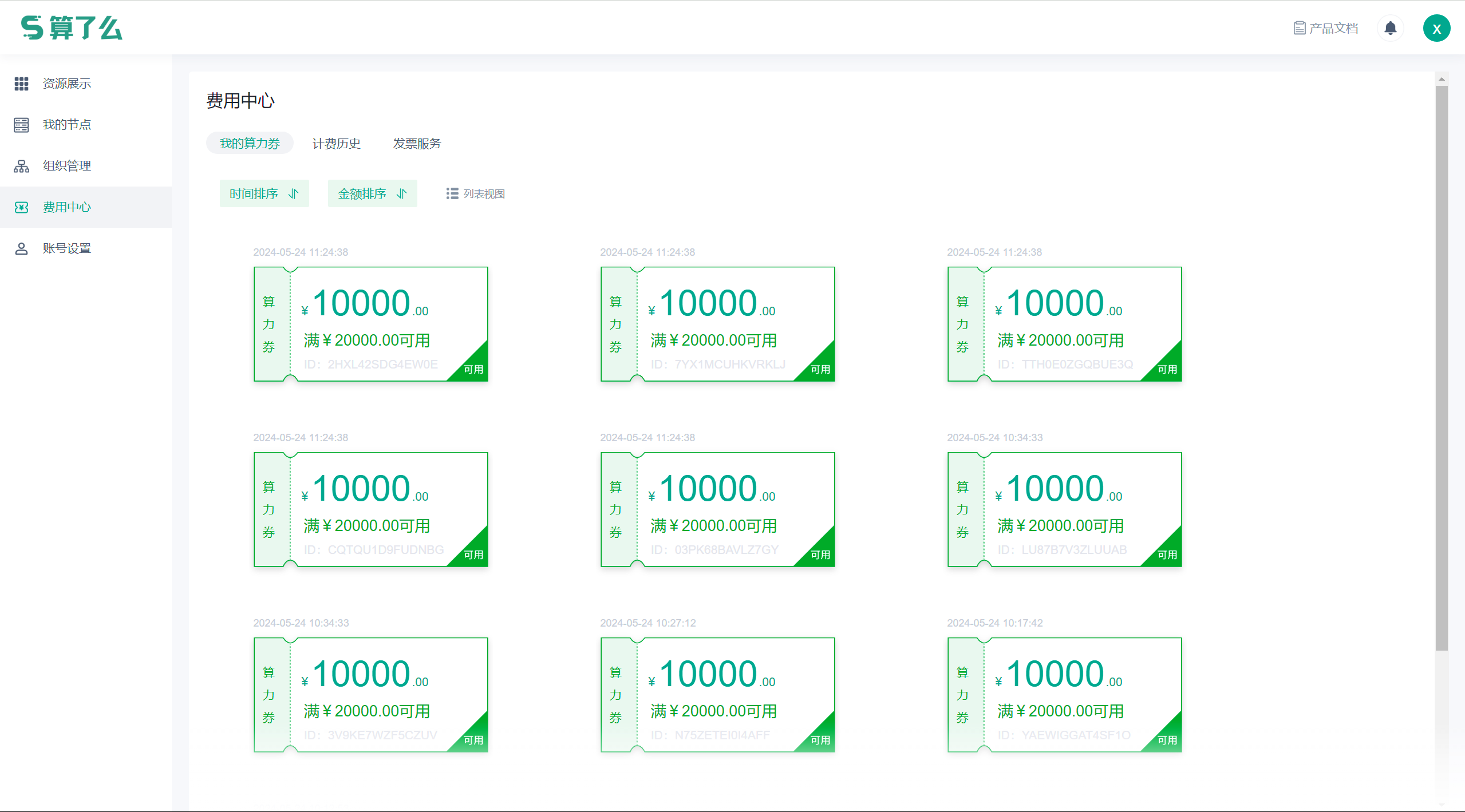Click the 我的节点 server icon
Viewport: 1465px width, 812px height.
point(21,125)
